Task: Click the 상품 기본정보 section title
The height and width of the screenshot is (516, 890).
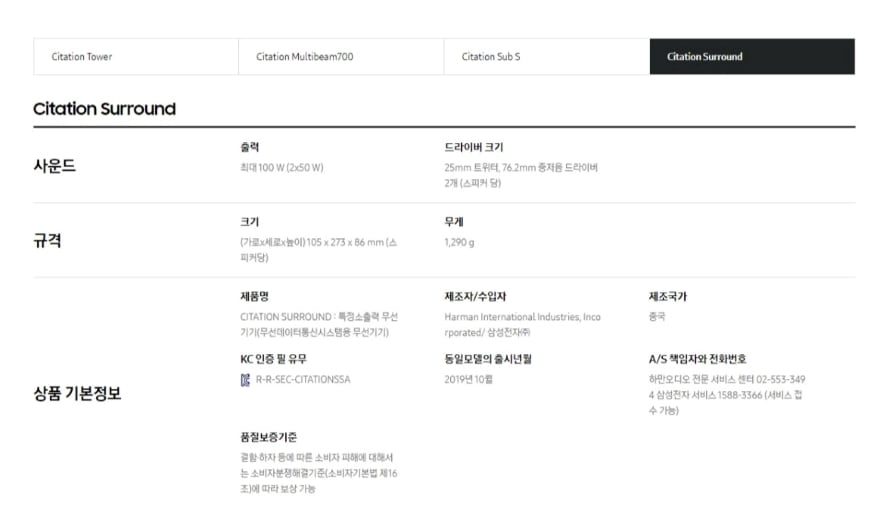Action: coord(77,393)
